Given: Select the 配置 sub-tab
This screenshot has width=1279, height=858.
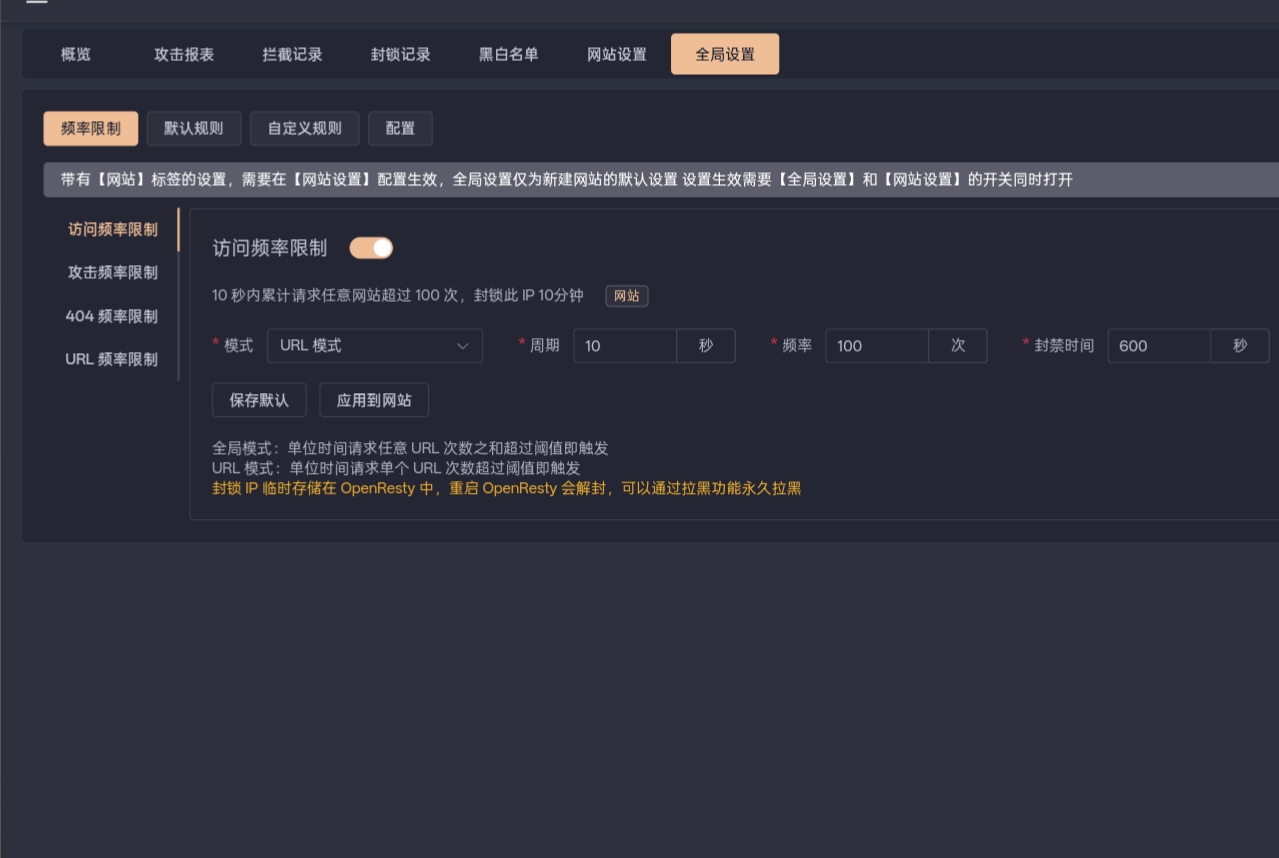Looking at the screenshot, I should click(x=400, y=129).
